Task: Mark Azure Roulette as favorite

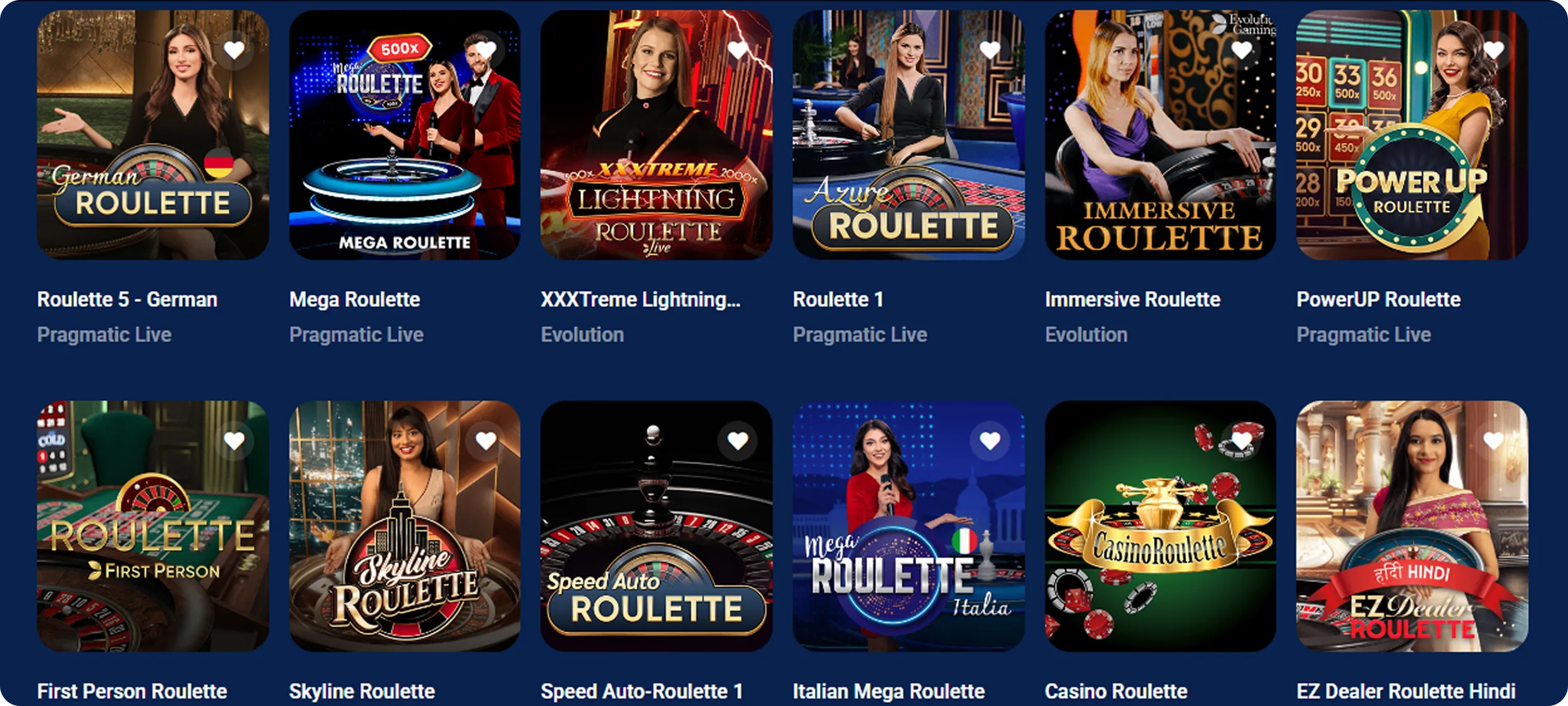Action: click(x=990, y=50)
